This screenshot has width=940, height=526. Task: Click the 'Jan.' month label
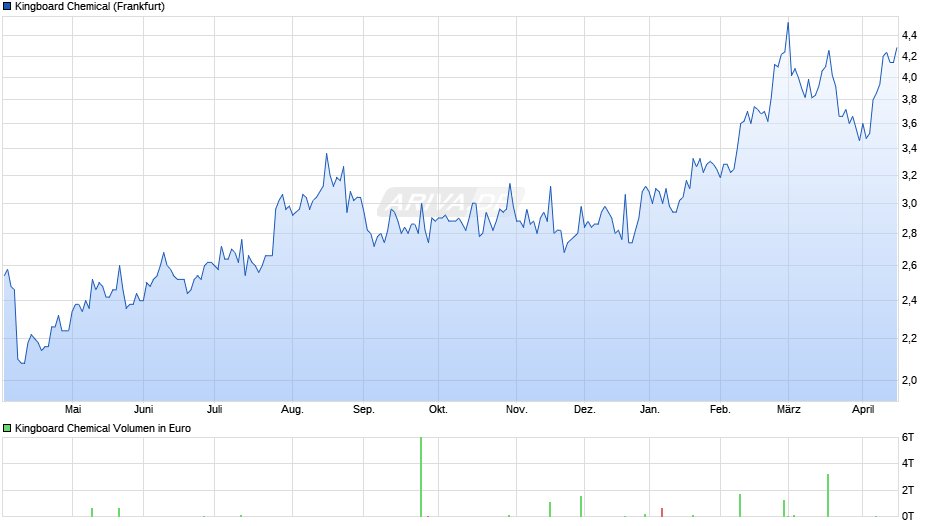click(x=649, y=410)
